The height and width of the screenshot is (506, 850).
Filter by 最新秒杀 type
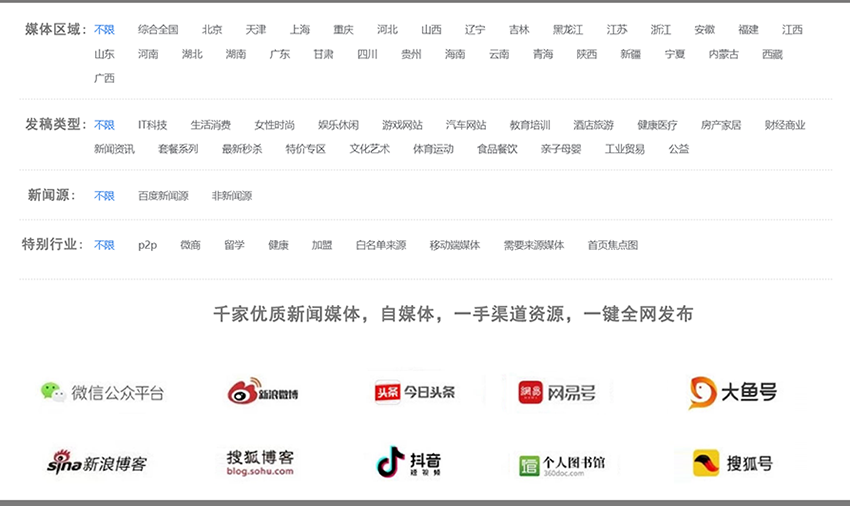[x=242, y=149]
